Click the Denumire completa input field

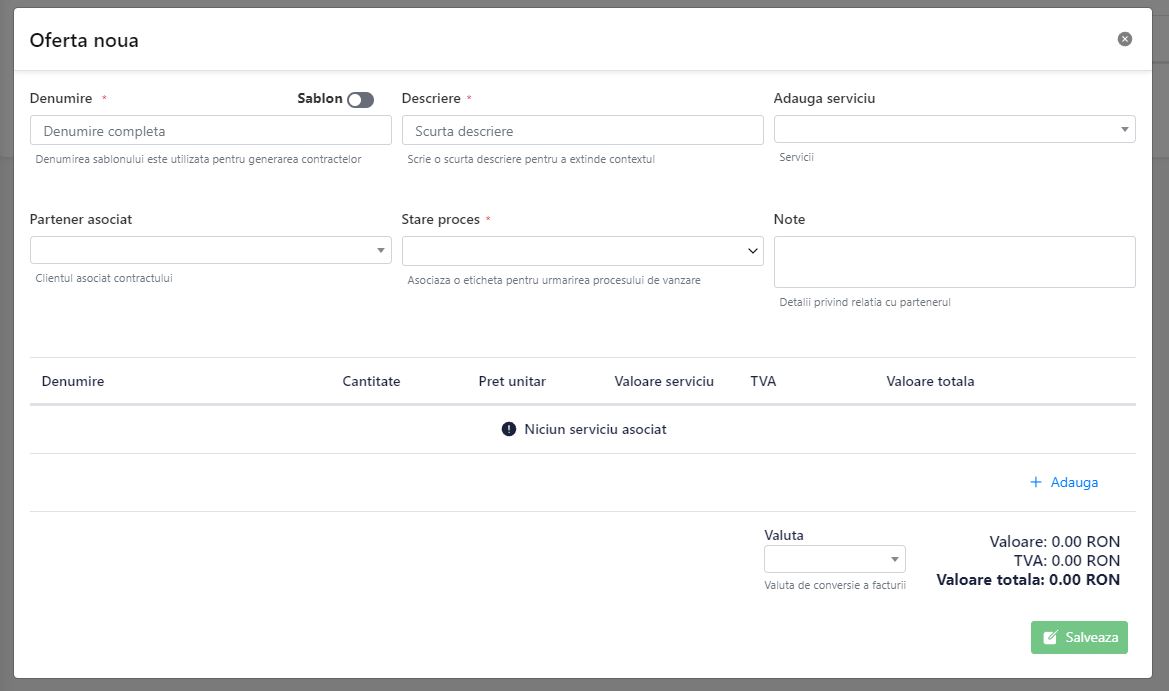tap(210, 131)
